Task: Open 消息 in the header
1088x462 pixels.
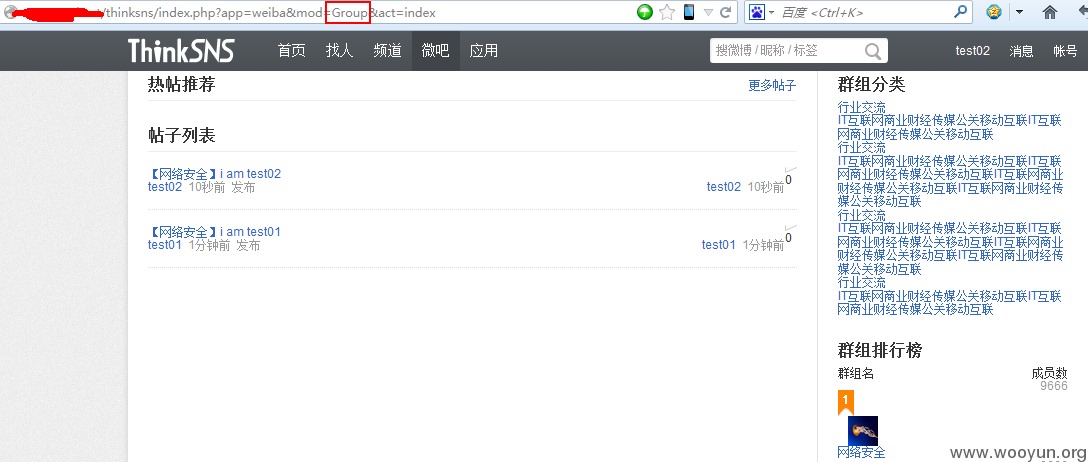Action: [1021, 51]
